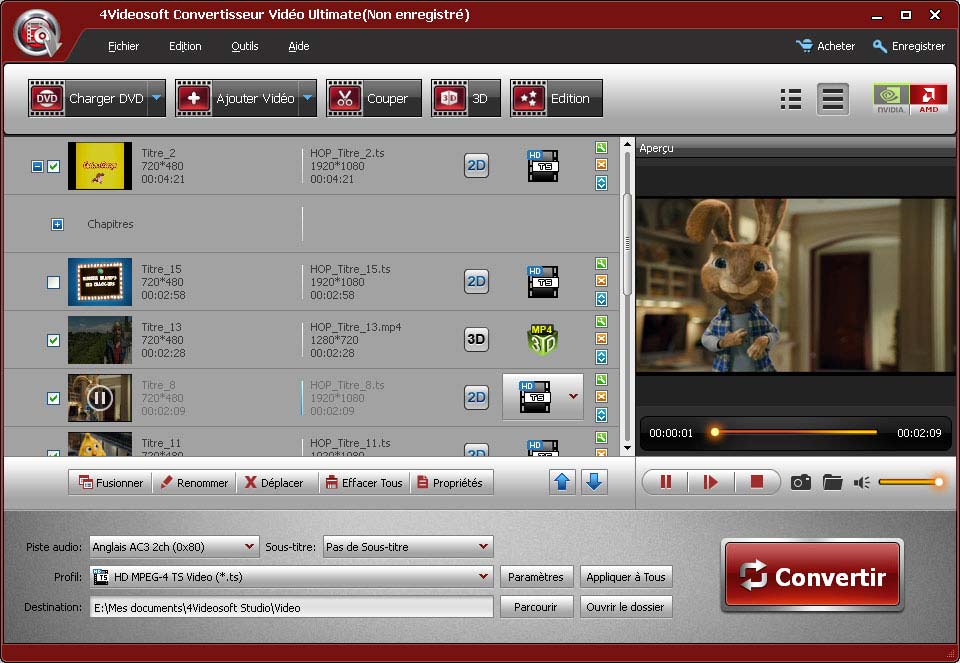Toggle the 2D button for Titre_8
960x663 pixels.
tap(476, 397)
